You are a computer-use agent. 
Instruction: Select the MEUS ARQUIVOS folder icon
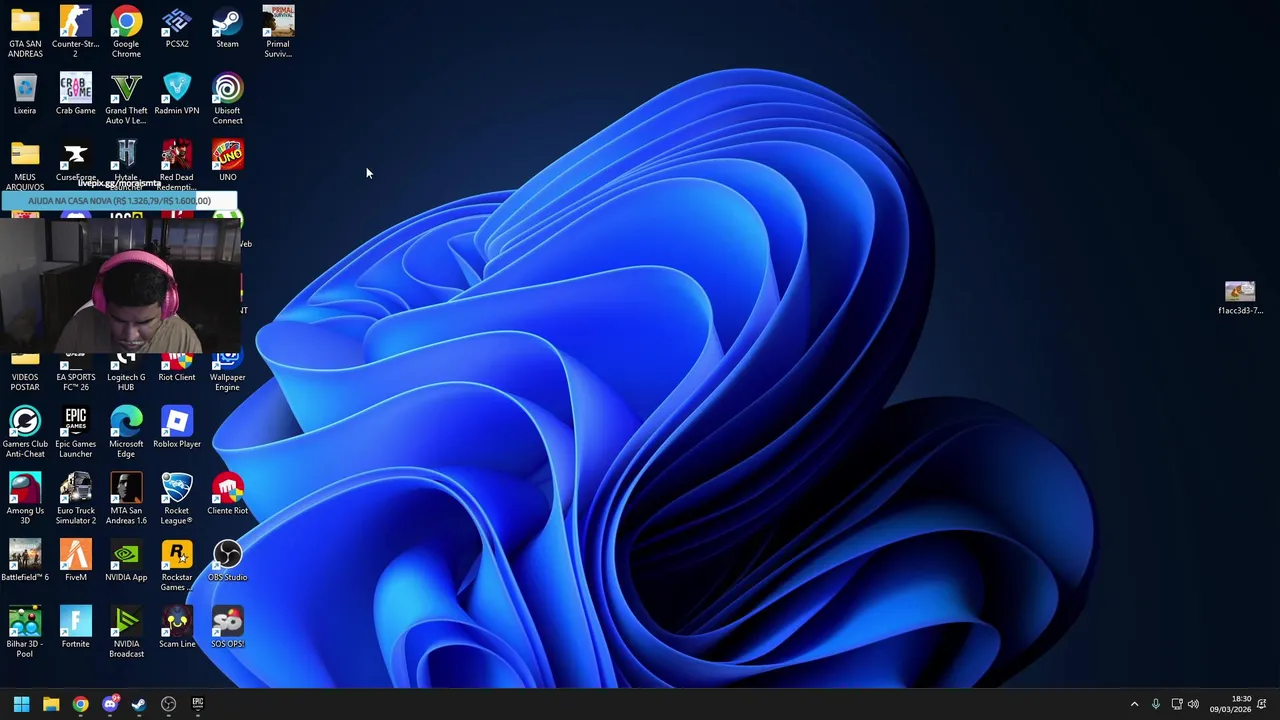pos(25,166)
